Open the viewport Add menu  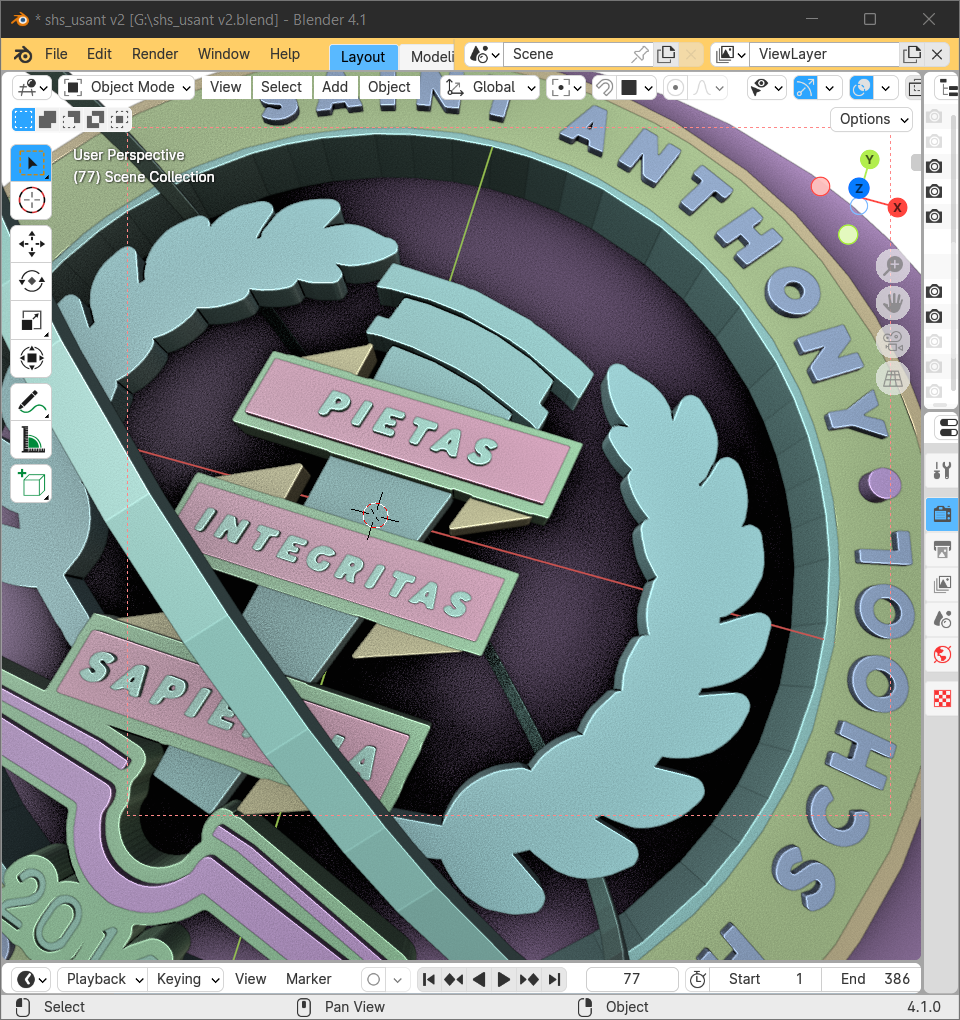[335, 87]
